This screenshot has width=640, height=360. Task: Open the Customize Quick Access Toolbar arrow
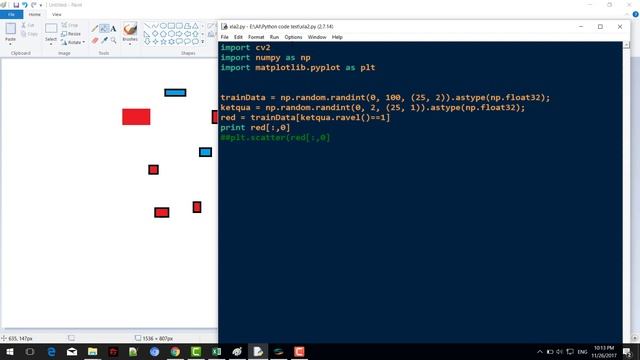(41, 5)
